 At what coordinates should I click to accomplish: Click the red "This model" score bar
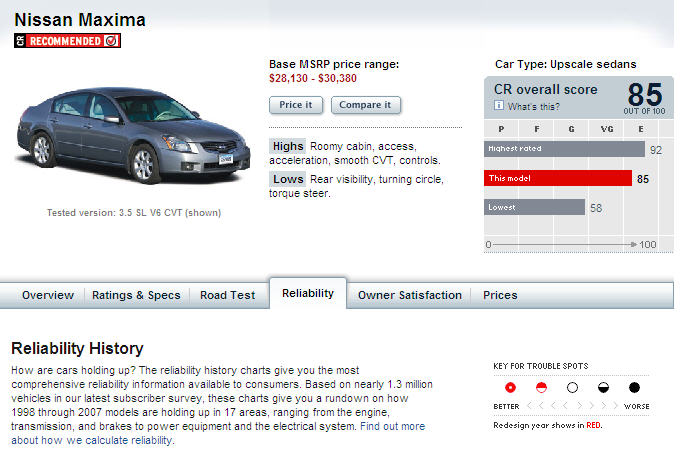pyautogui.click(x=559, y=179)
